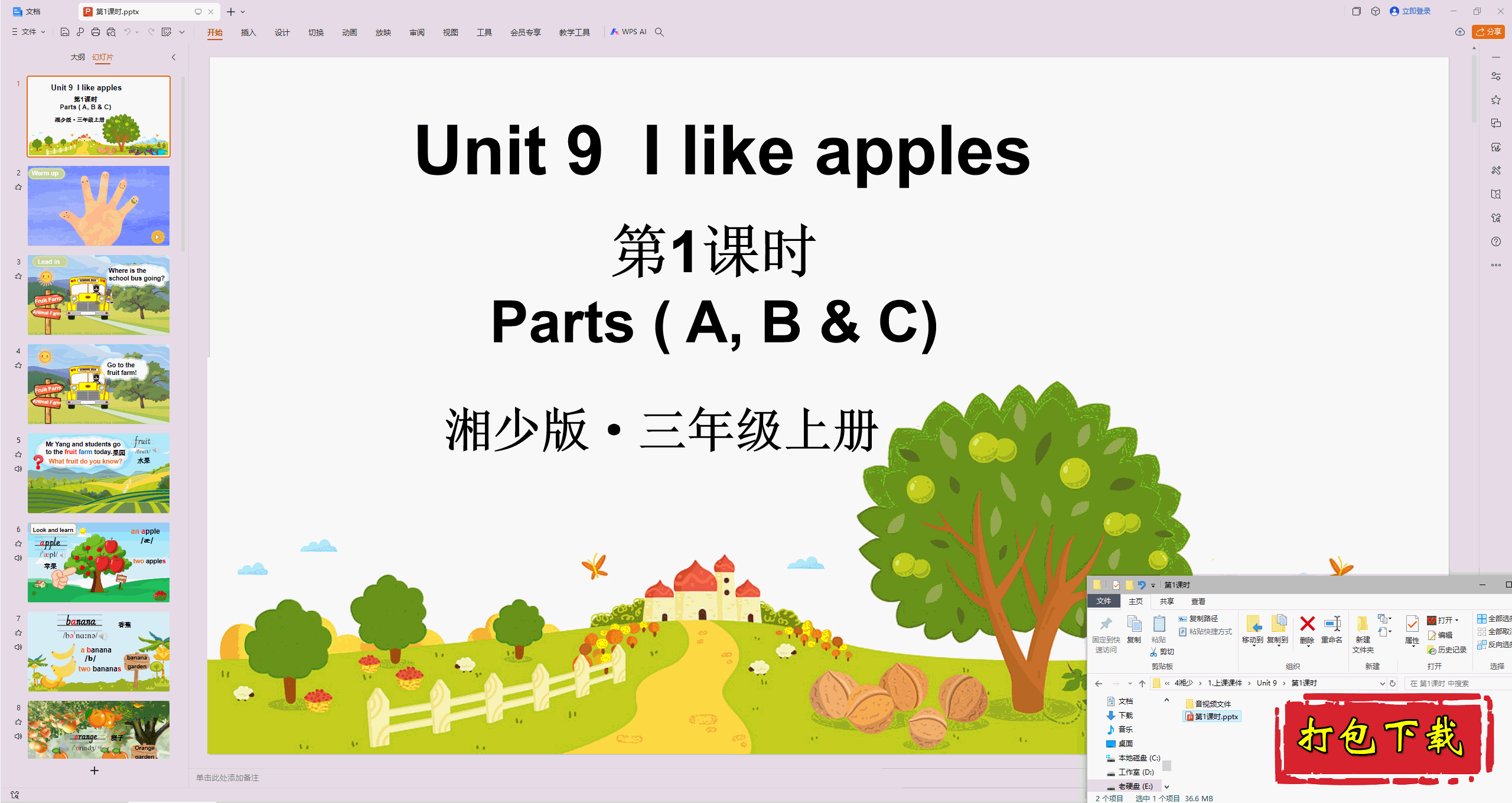Click the add slide plus under thumbnails
The width and height of the screenshot is (1512, 803).
pyautogui.click(x=94, y=771)
